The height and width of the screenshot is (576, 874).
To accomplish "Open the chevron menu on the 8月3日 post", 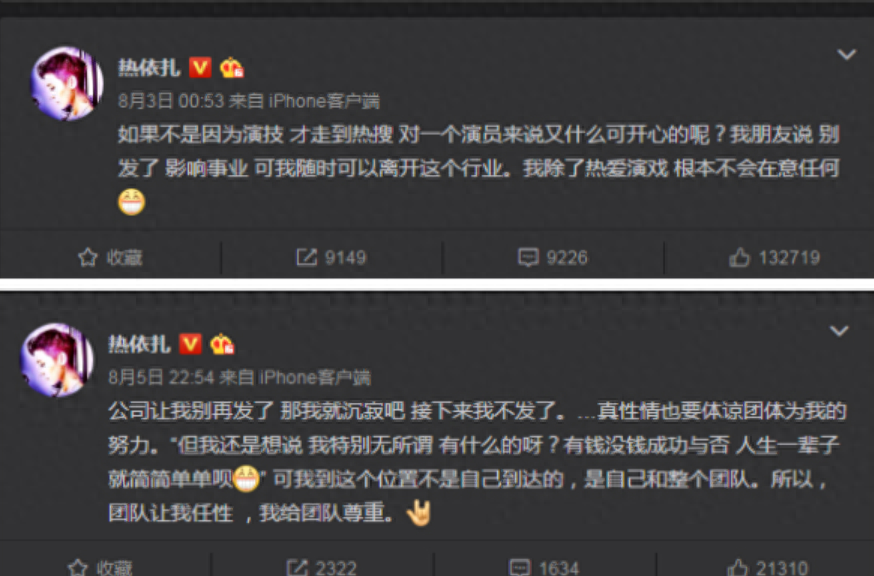I will point(846,55).
